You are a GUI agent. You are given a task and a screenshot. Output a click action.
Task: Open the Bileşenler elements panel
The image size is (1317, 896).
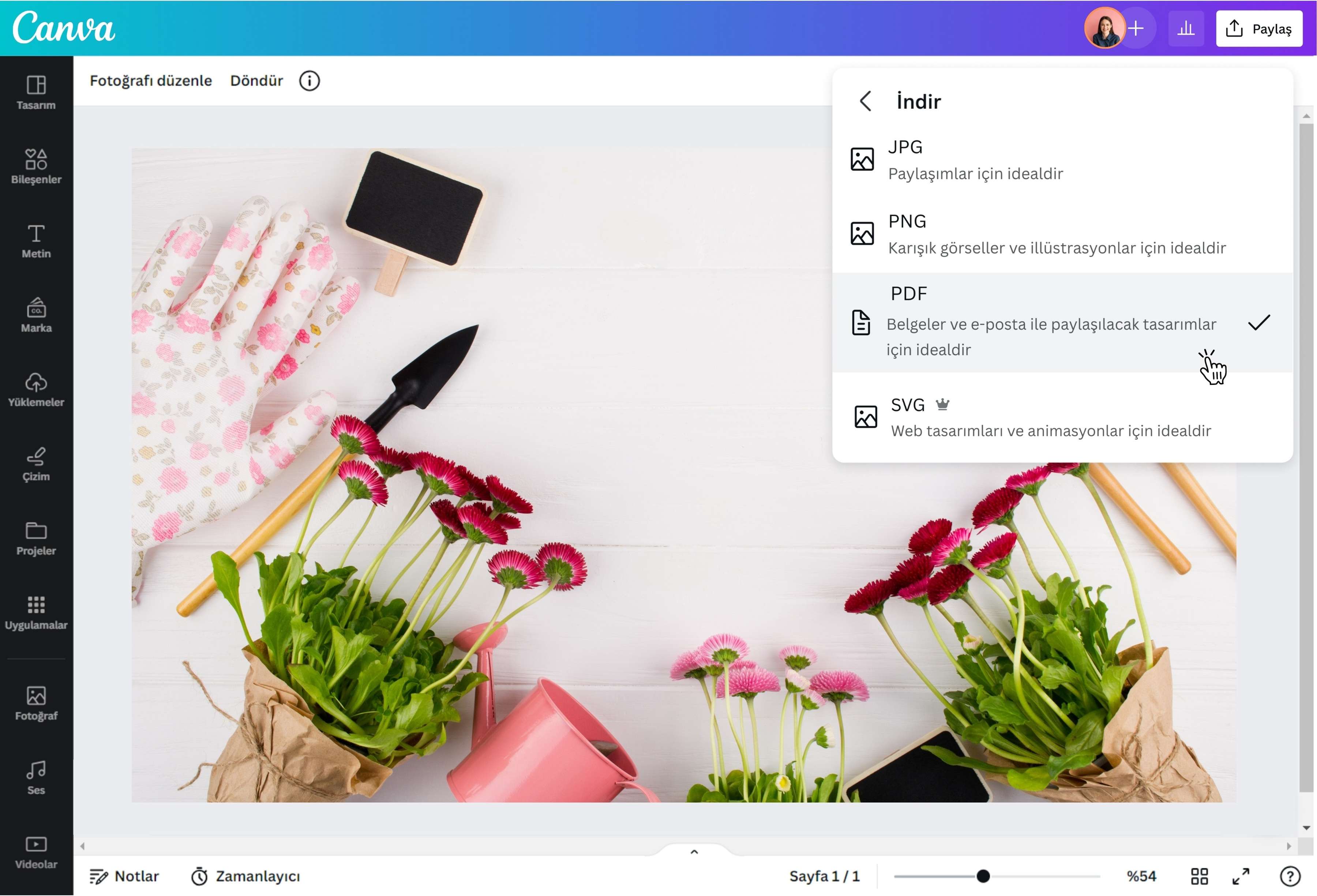pyautogui.click(x=36, y=166)
